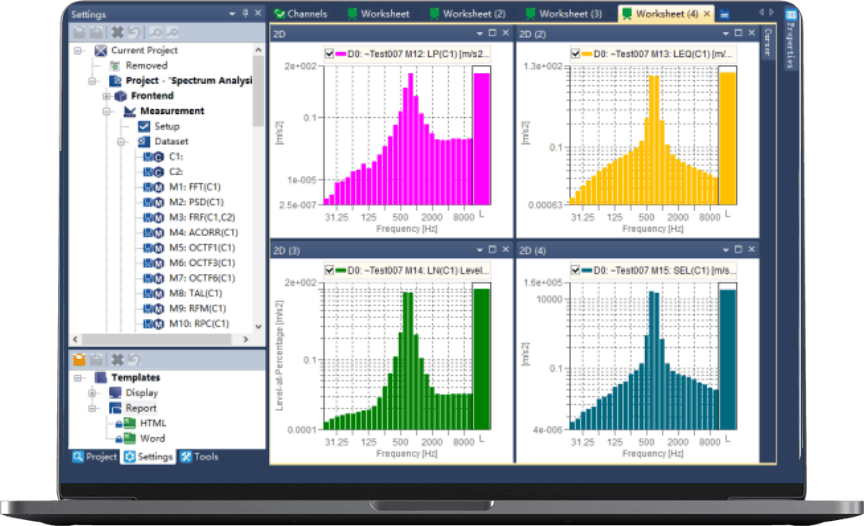The height and width of the screenshot is (526, 864).
Task: Switch to the Worksheet (2) tab
Action: pyautogui.click(x=468, y=14)
